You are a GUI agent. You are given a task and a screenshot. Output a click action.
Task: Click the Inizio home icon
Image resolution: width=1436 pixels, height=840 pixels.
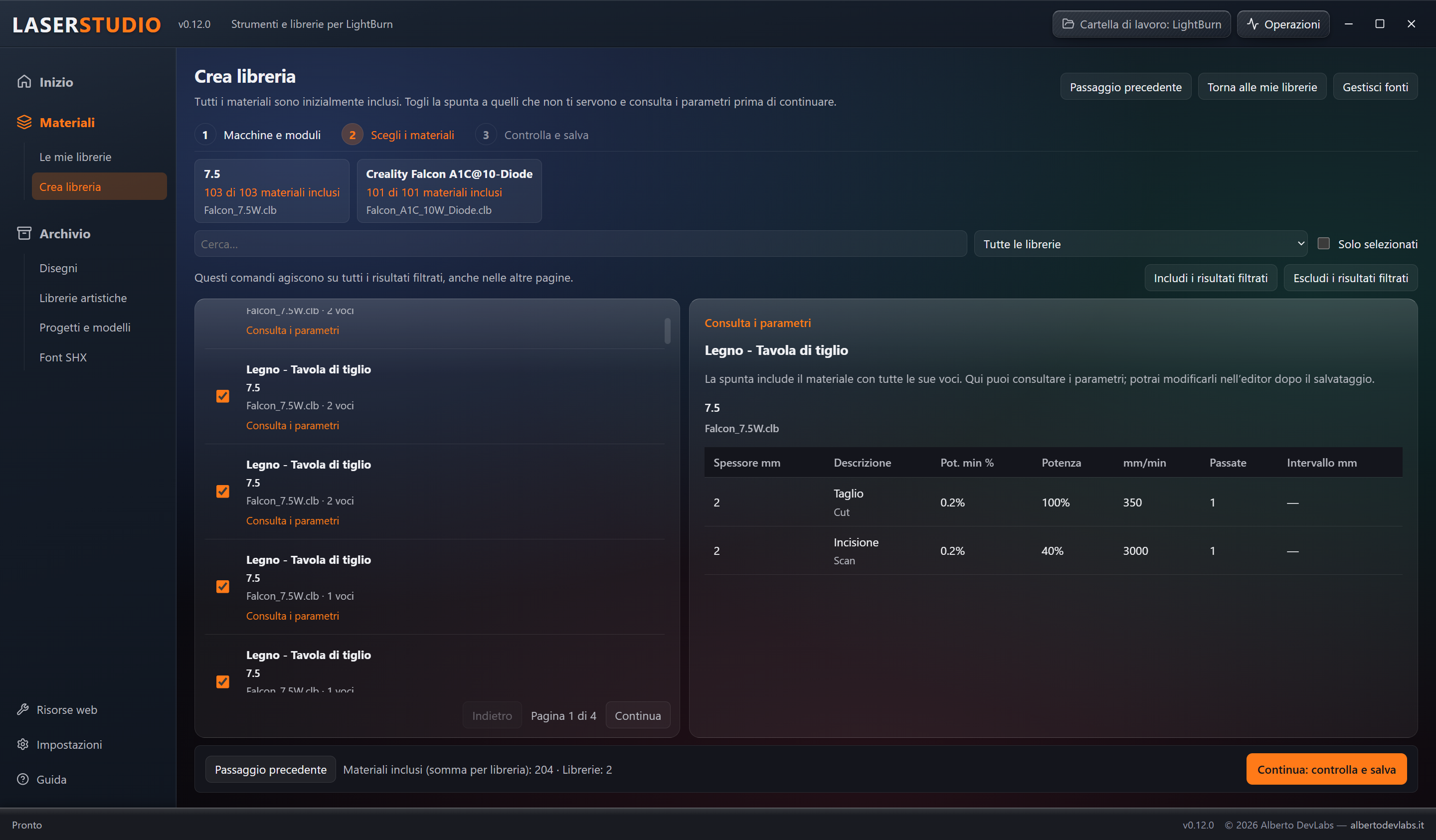(x=24, y=81)
